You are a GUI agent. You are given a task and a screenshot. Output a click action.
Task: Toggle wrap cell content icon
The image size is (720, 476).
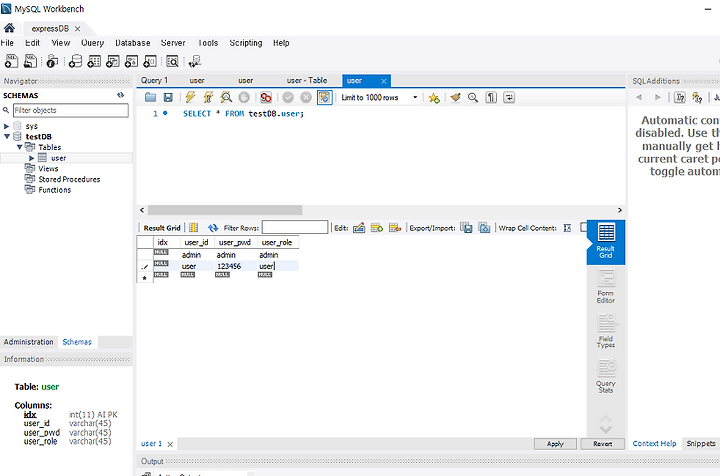(568, 228)
